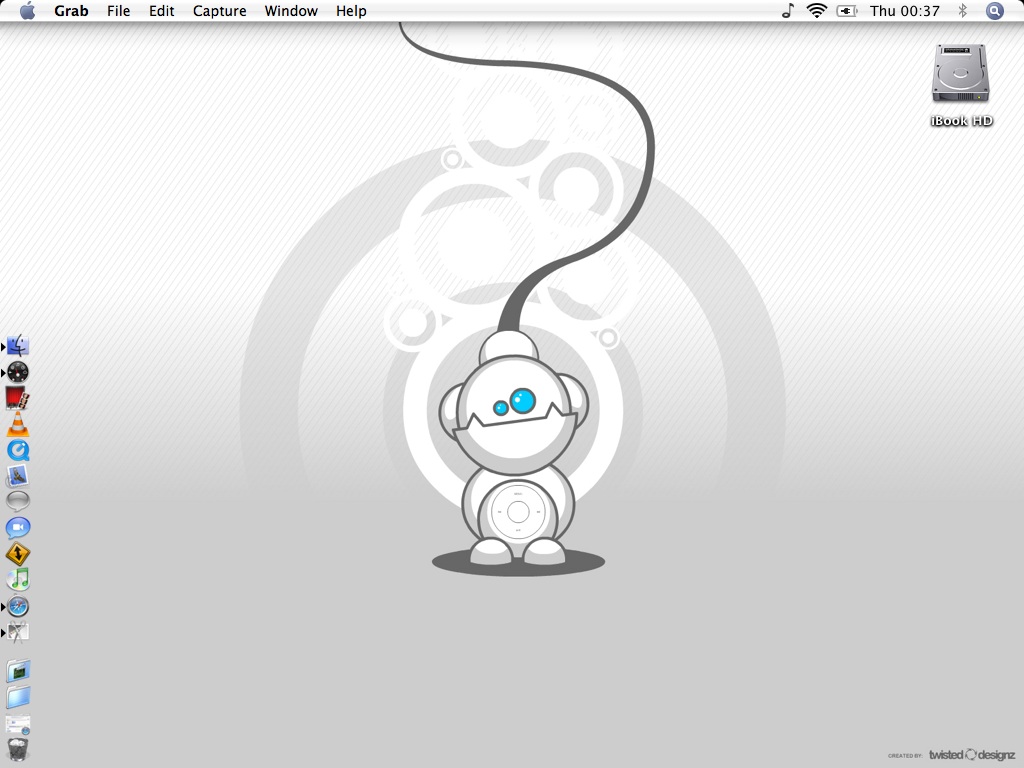Click the music note menu bar icon

coord(788,10)
